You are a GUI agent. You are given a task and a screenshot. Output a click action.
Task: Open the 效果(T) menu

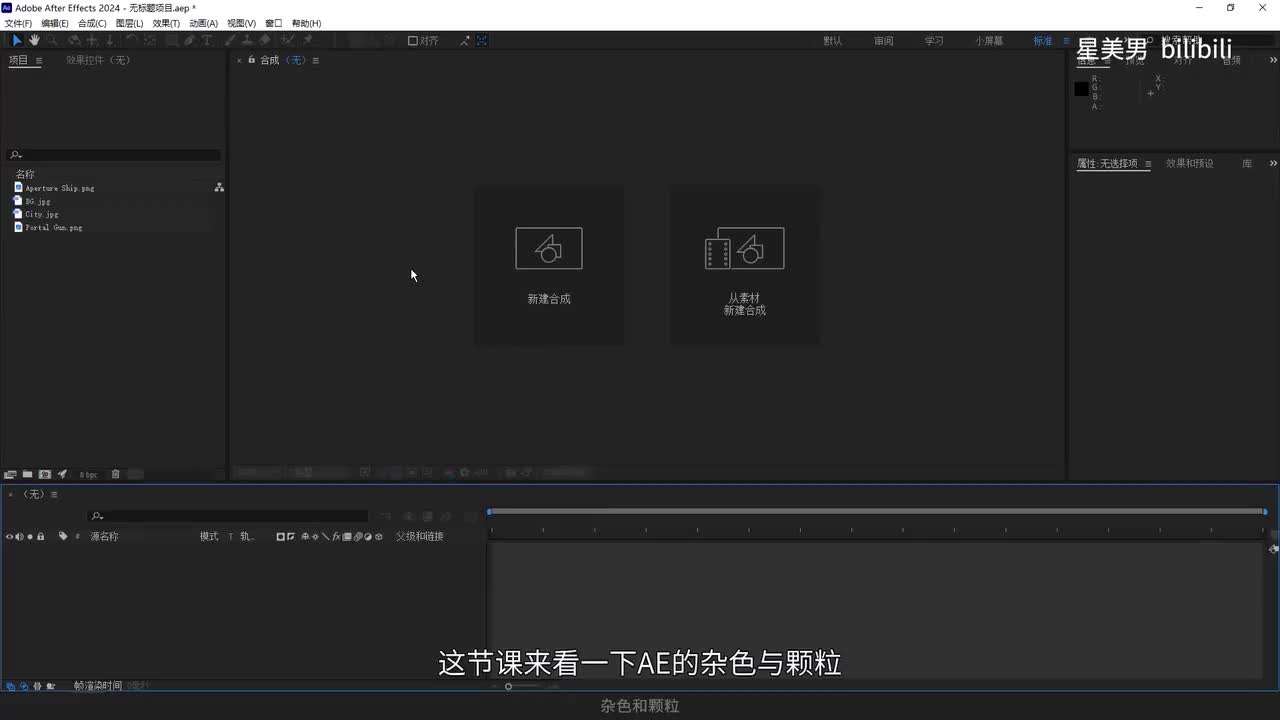coord(166,23)
